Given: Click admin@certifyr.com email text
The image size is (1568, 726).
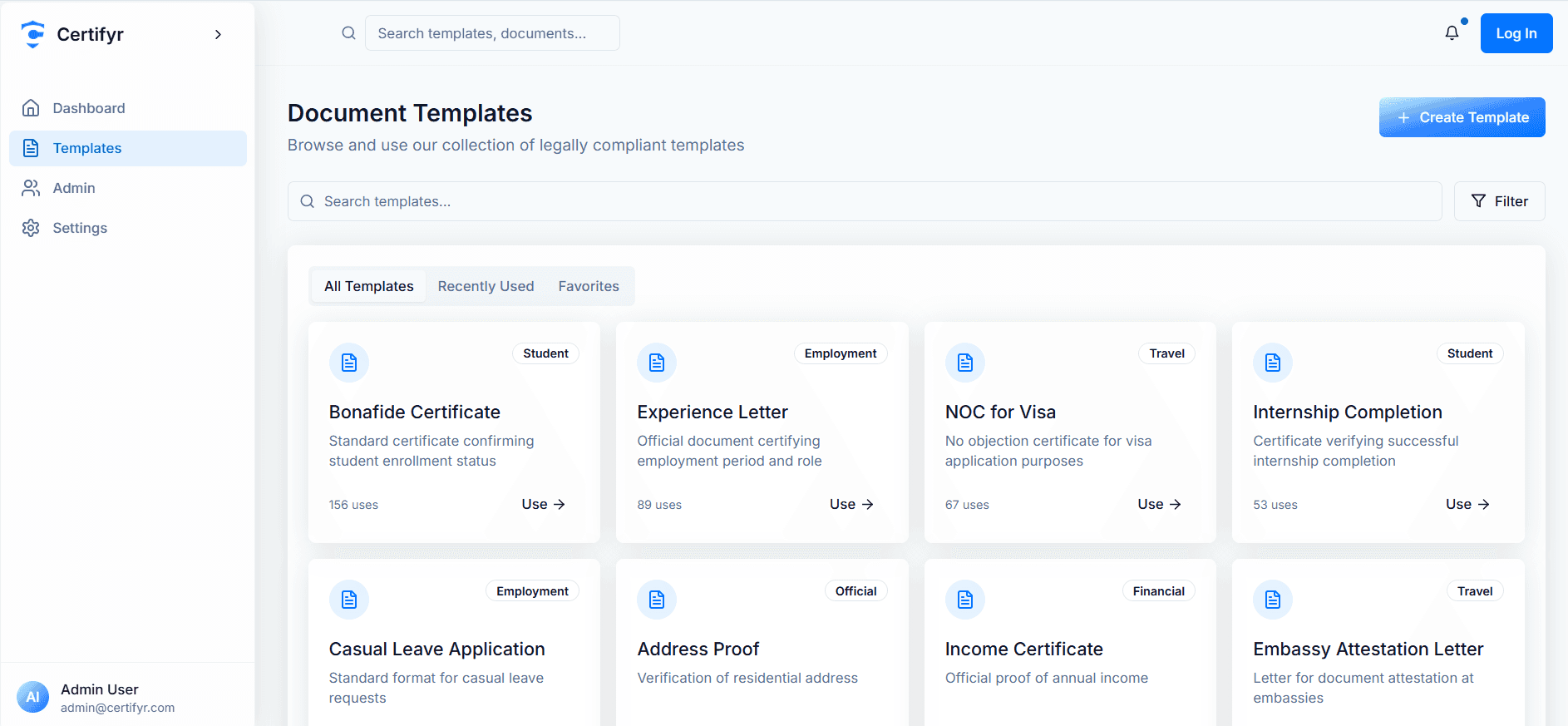Looking at the screenshot, I should click(x=117, y=708).
